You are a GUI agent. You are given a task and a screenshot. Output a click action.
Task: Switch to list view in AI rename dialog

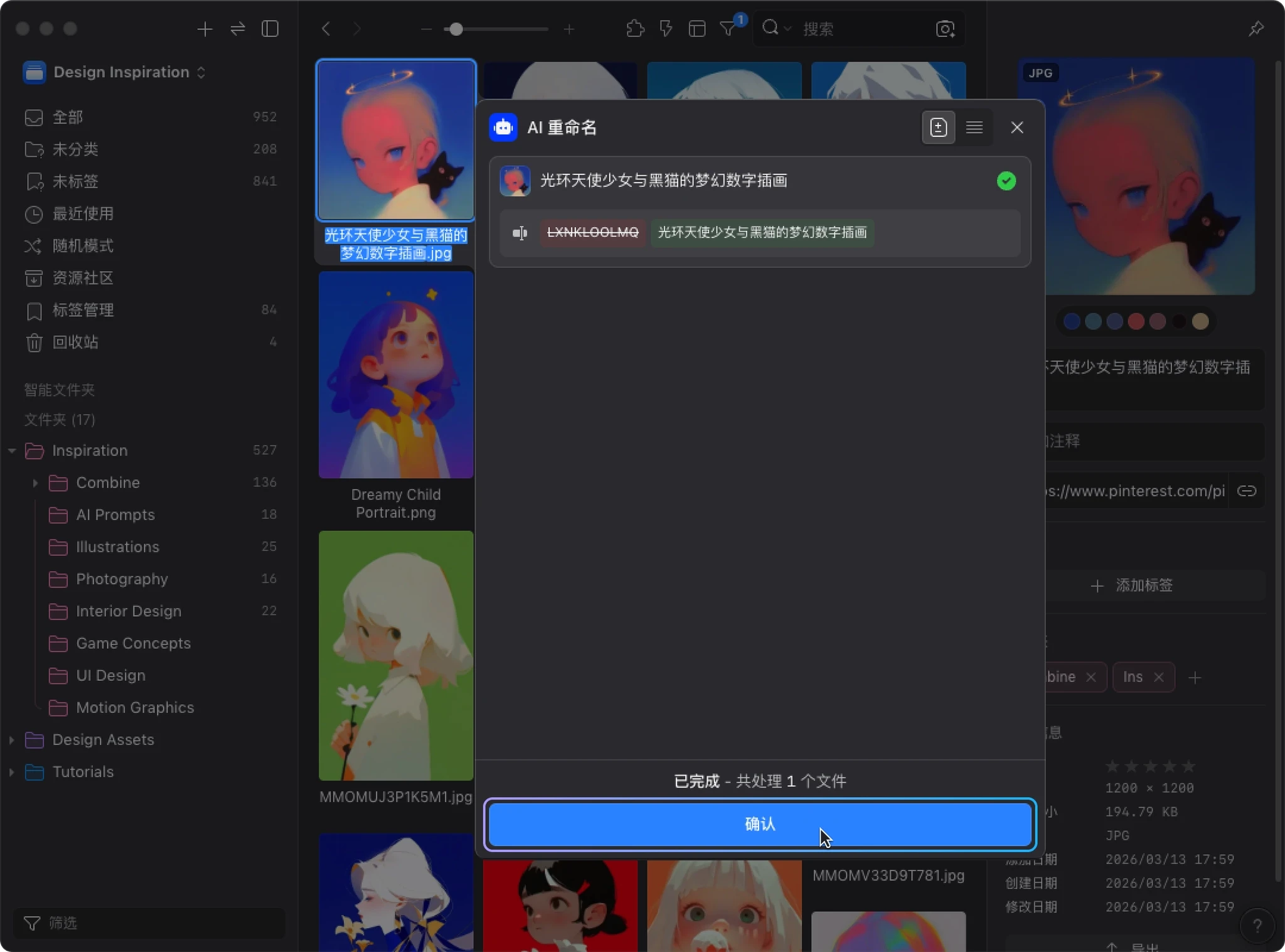(x=974, y=128)
